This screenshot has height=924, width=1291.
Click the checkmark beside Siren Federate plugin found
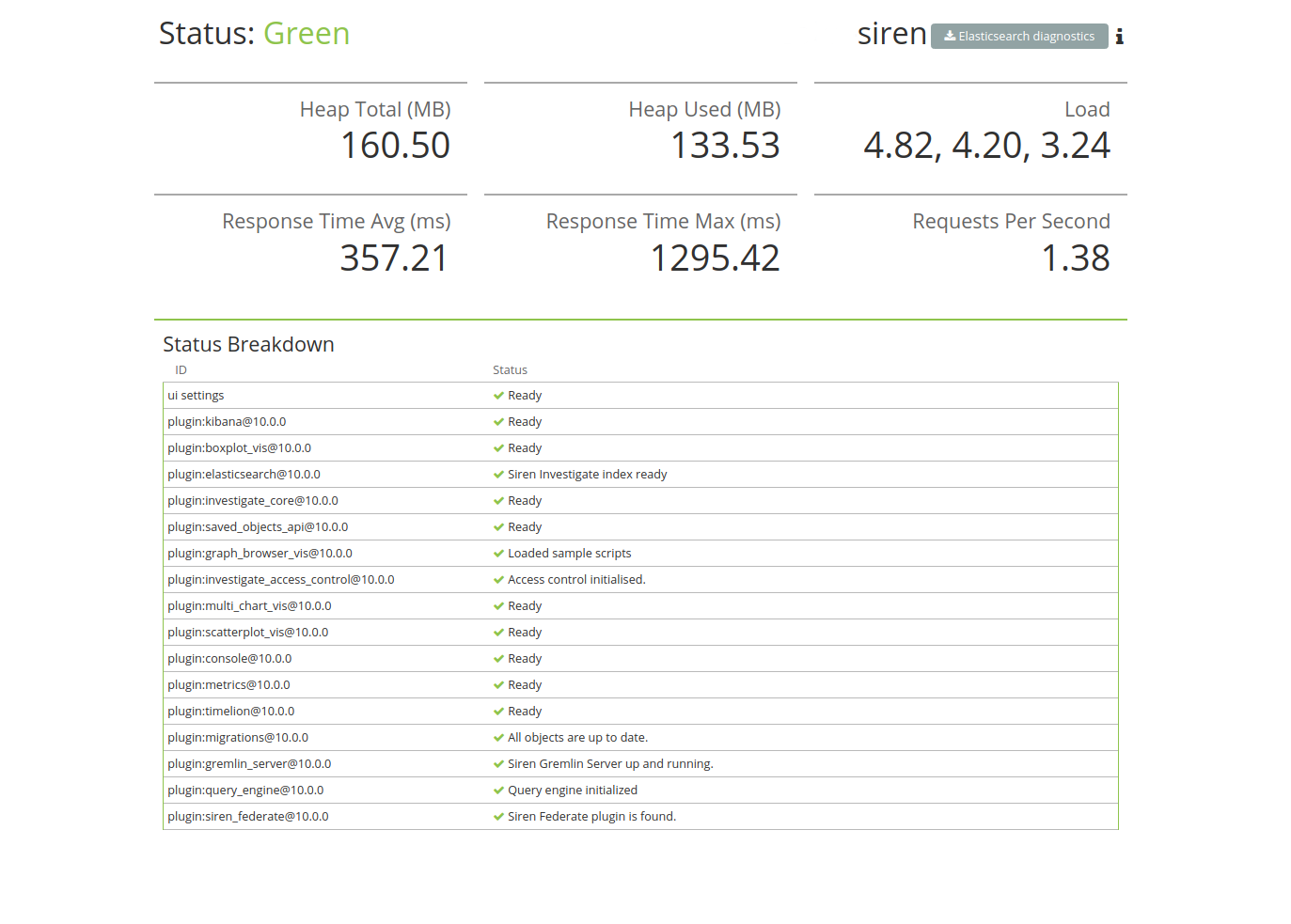497,816
